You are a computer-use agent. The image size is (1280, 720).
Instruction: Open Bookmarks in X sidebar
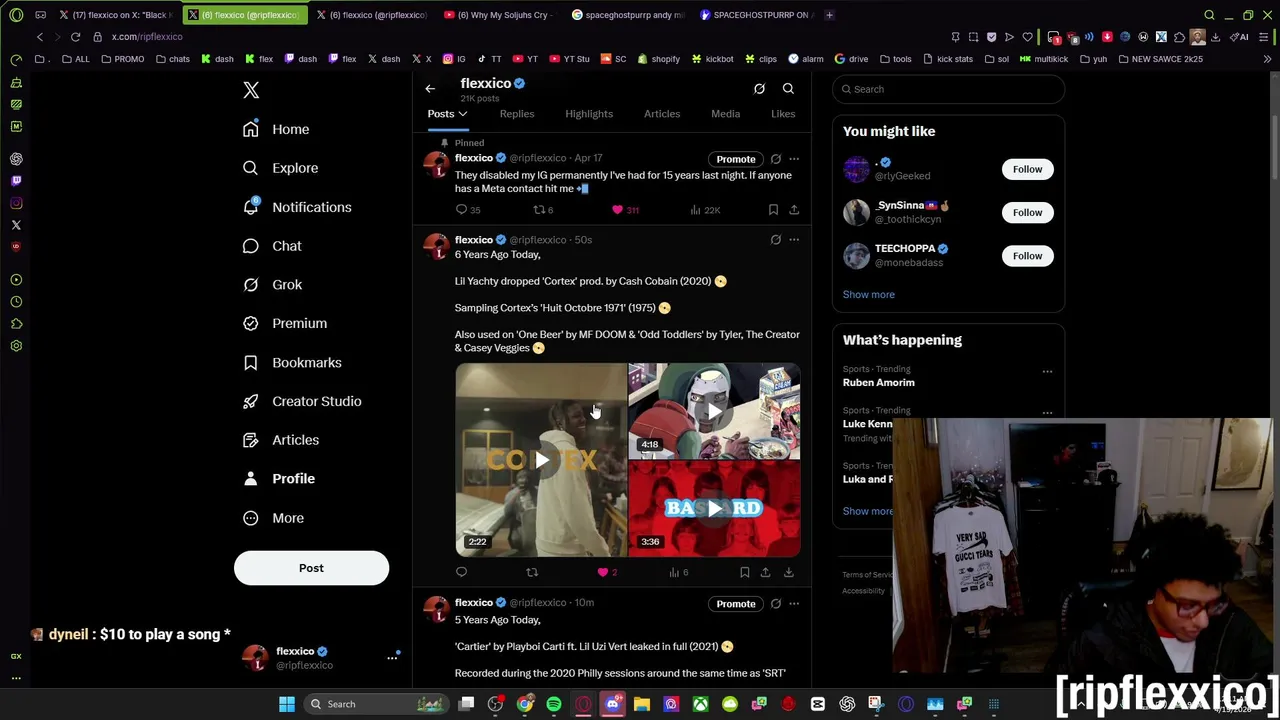coord(292,362)
